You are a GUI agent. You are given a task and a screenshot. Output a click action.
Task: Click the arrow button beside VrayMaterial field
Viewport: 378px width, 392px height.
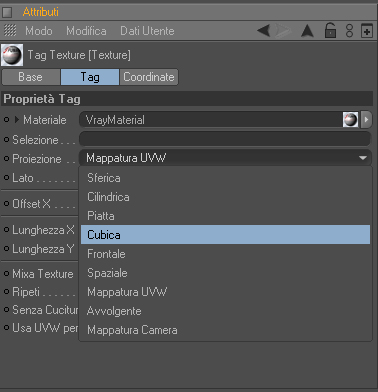pos(366,120)
